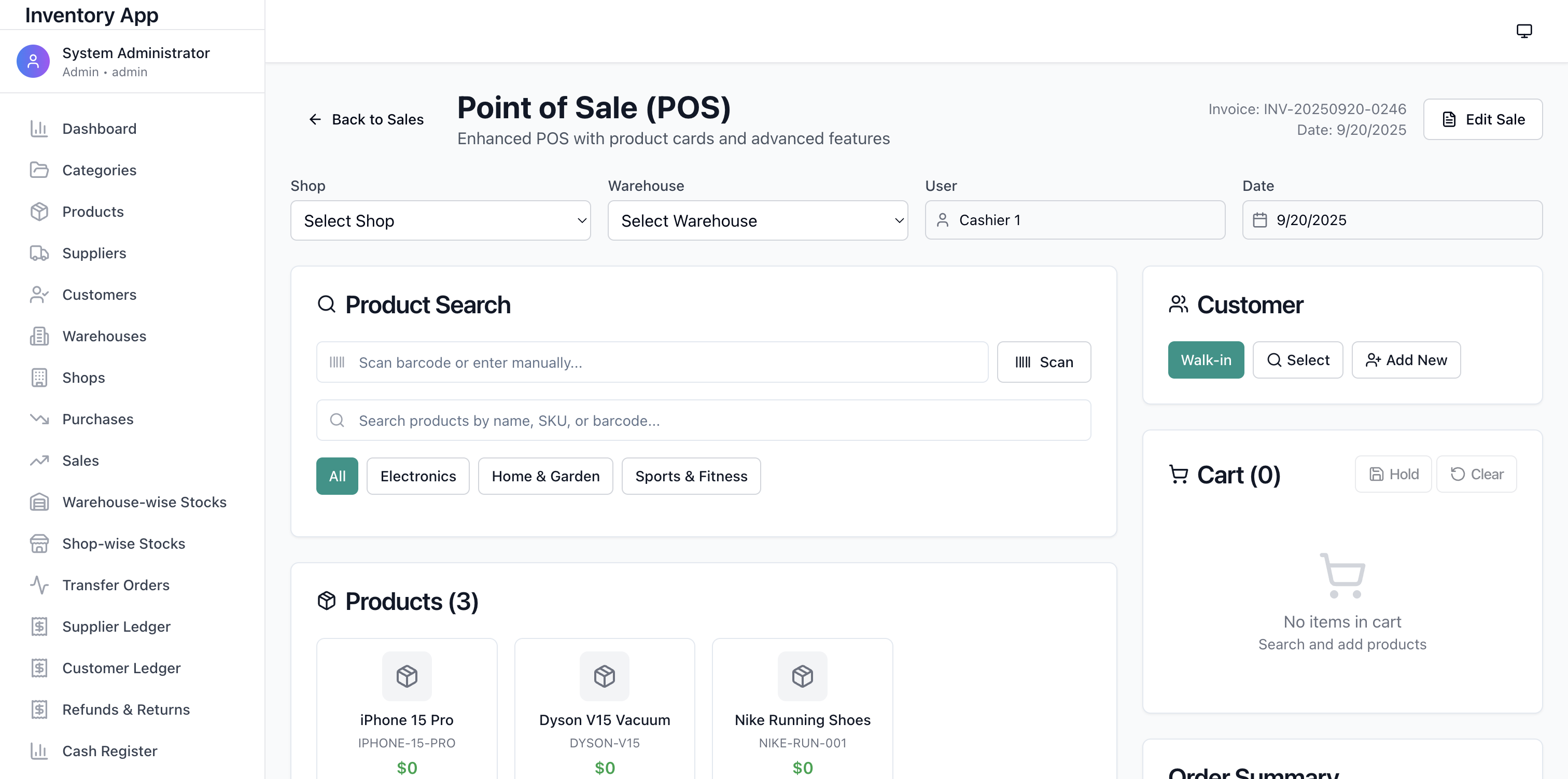Click the Cash Register chart icon

[x=39, y=751]
